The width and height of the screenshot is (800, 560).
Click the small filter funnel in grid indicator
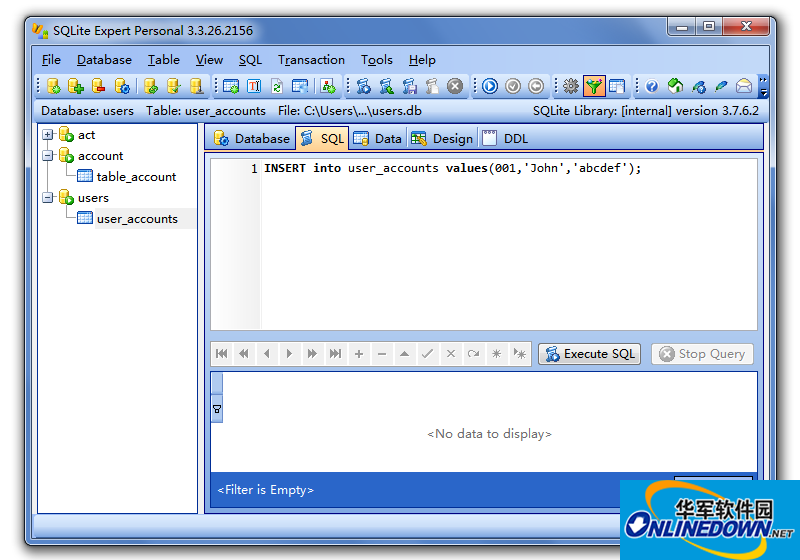[217, 409]
